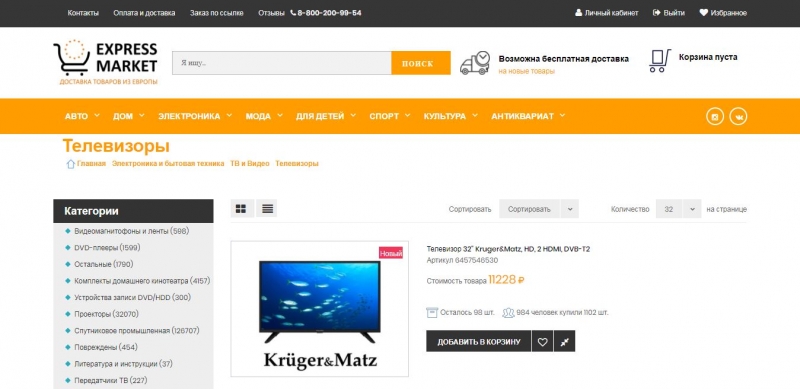Image resolution: width=800 pixels, height=389 pixels.
Task: Focus the Я ищу search field
Action: tap(282, 63)
